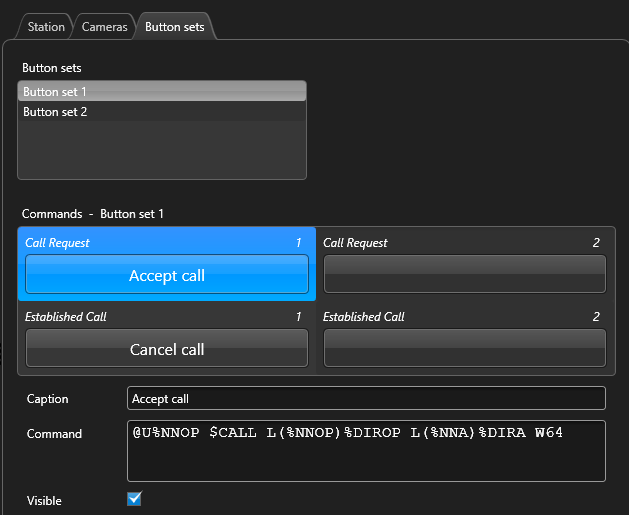Select Button set 1 in the list
The height and width of the screenshot is (515, 629).
[x=161, y=92]
